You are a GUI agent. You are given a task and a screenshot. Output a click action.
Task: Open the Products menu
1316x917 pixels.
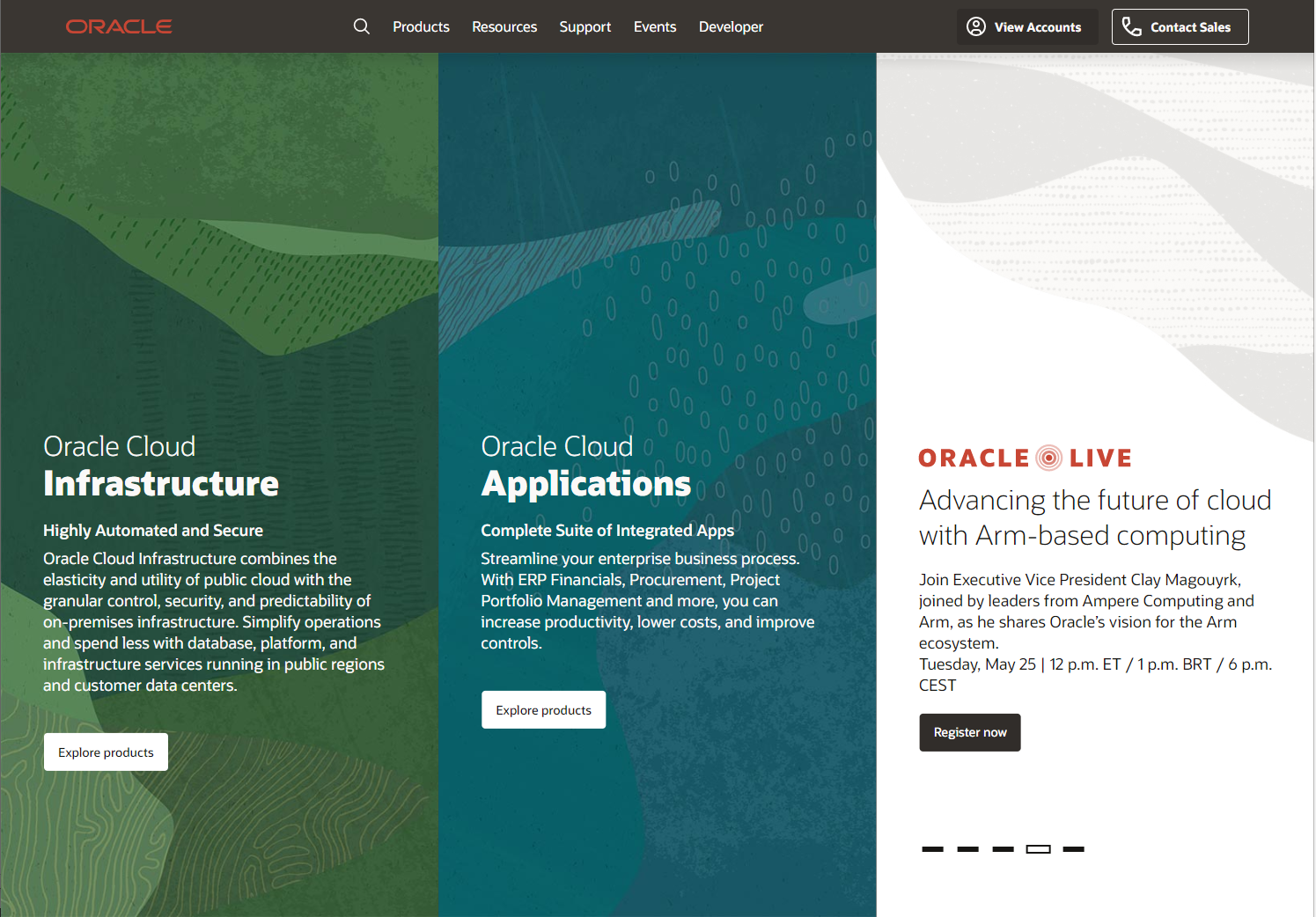pos(421,27)
